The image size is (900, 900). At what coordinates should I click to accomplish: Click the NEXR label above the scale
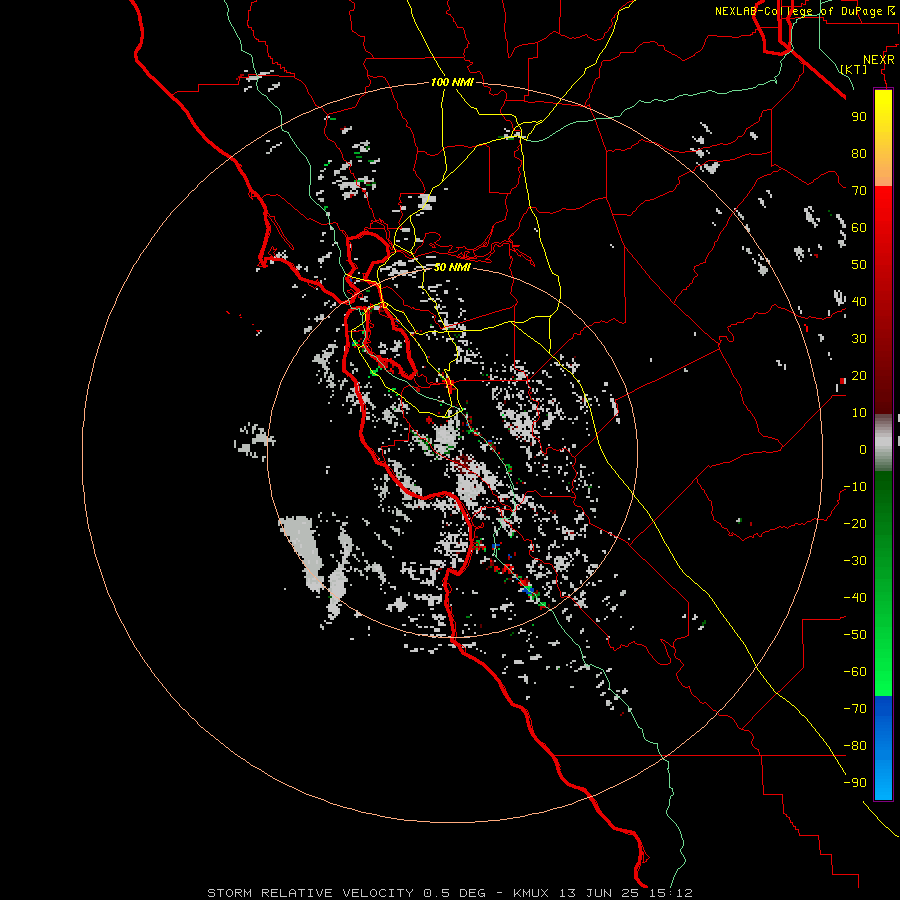(879, 60)
